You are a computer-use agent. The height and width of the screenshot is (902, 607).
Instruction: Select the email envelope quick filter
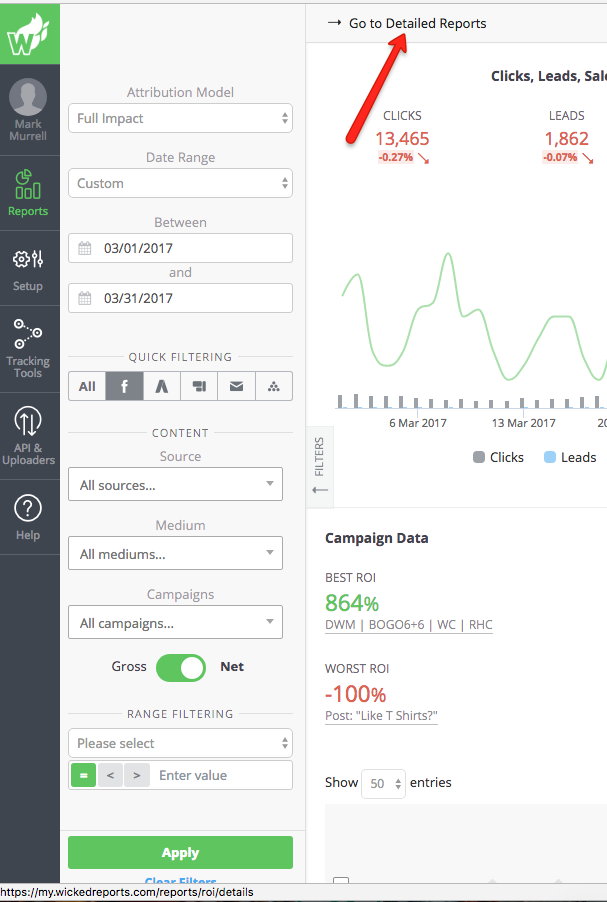pos(236,386)
